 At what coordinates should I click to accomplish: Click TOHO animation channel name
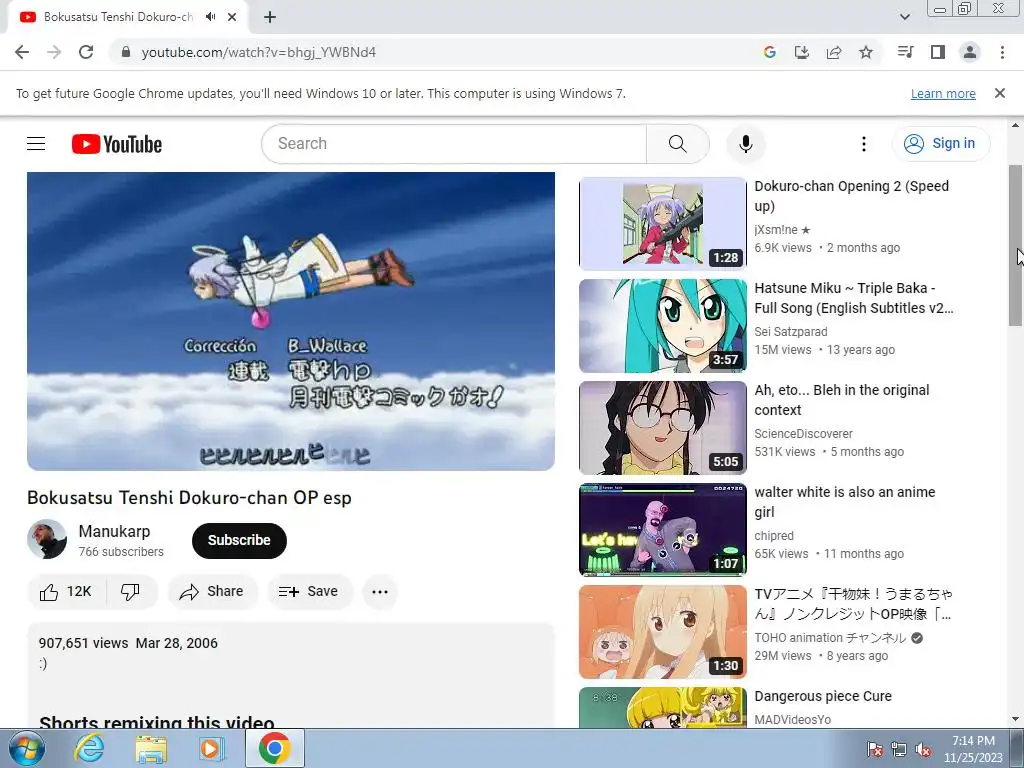click(830, 637)
